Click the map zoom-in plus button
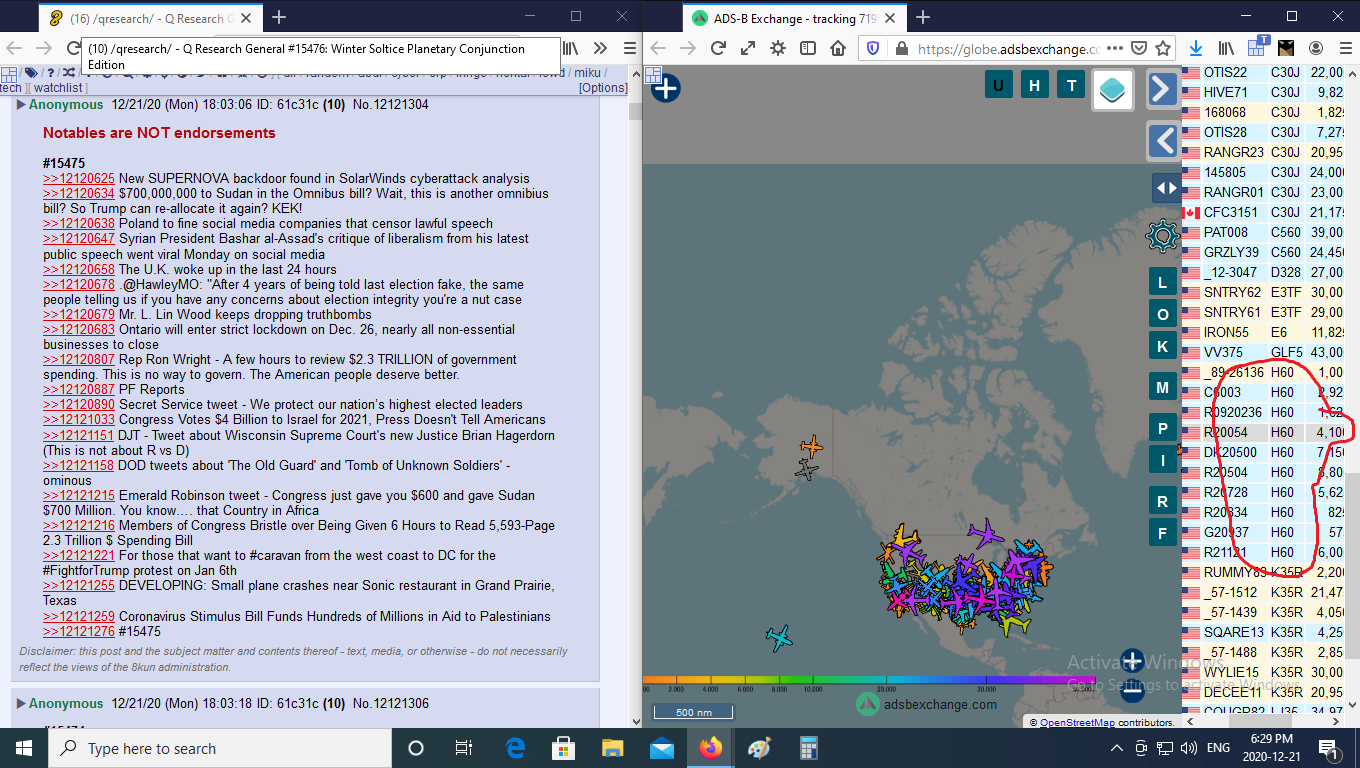Image resolution: width=1360 pixels, height=768 pixels. click(x=1132, y=661)
